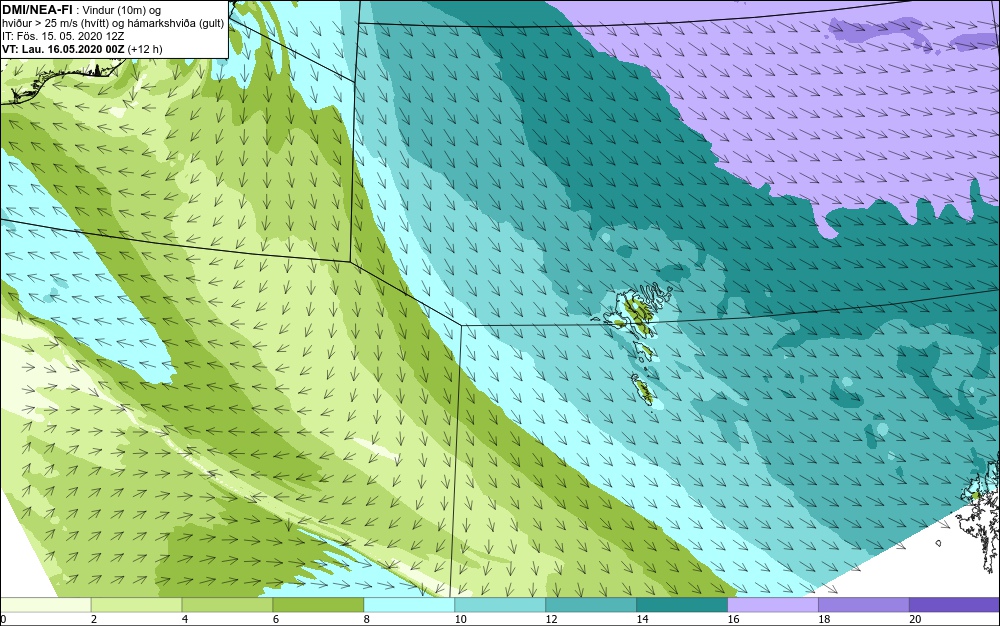The width and height of the screenshot is (1000, 626).
Task: Select the 14–16 m/s dark teal legend swatch
Action: [x=682, y=604]
